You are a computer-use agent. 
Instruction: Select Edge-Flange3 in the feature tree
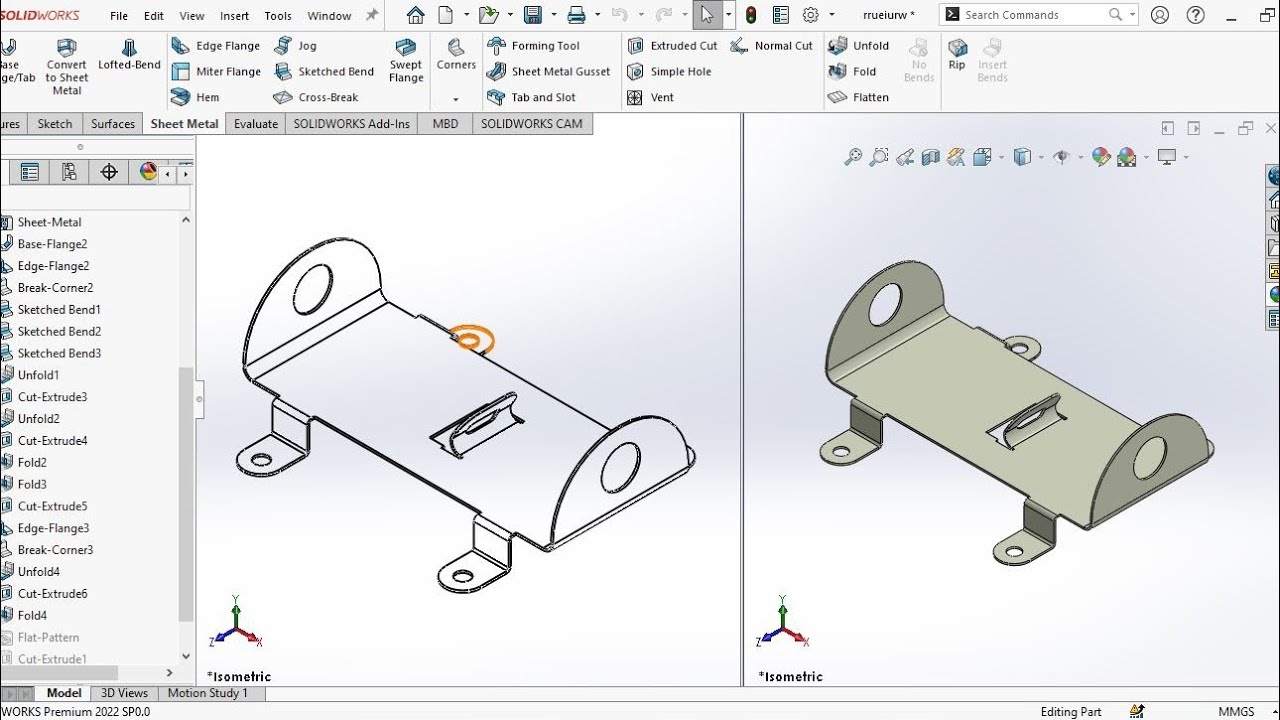[x=53, y=528]
